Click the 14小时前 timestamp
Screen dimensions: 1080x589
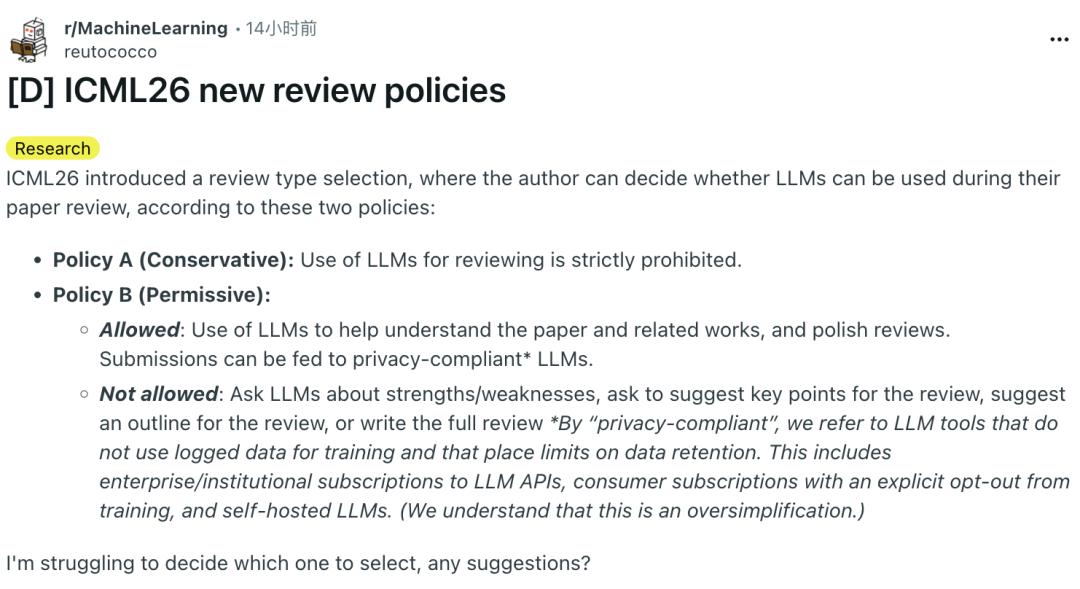(281, 28)
